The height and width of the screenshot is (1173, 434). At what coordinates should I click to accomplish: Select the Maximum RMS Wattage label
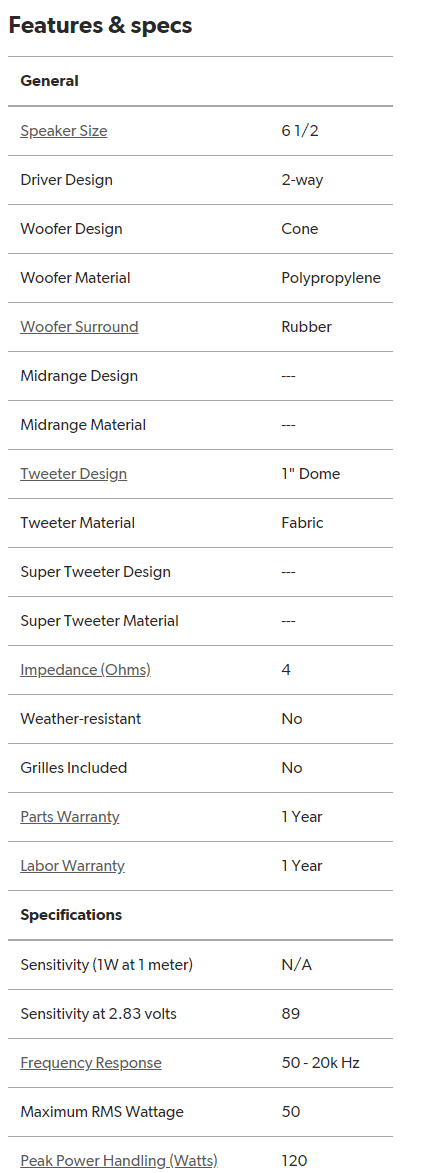click(x=102, y=1112)
